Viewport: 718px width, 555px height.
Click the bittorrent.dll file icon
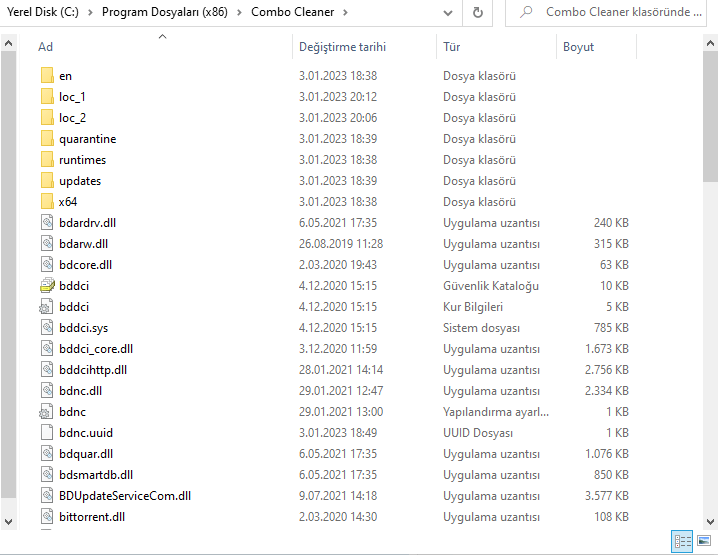click(47, 517)
